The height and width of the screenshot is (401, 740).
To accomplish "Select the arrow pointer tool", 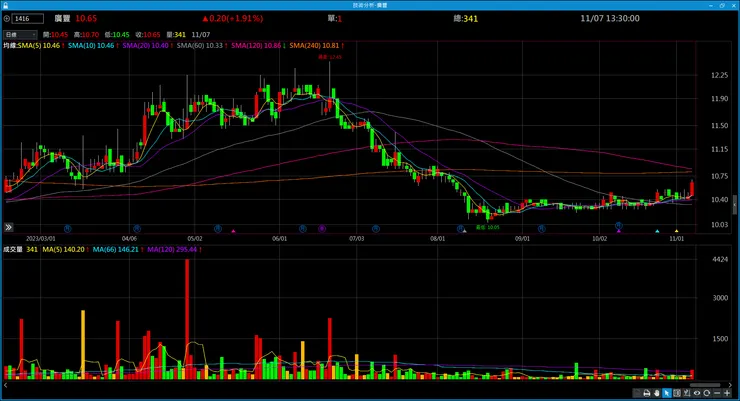I will tap(666, 393).
